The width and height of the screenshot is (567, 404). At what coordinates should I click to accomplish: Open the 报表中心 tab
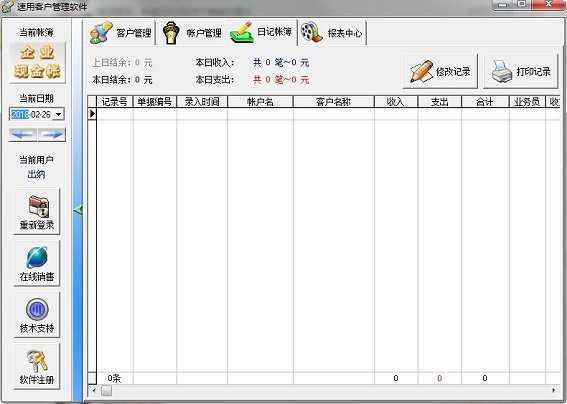point(333,33)
